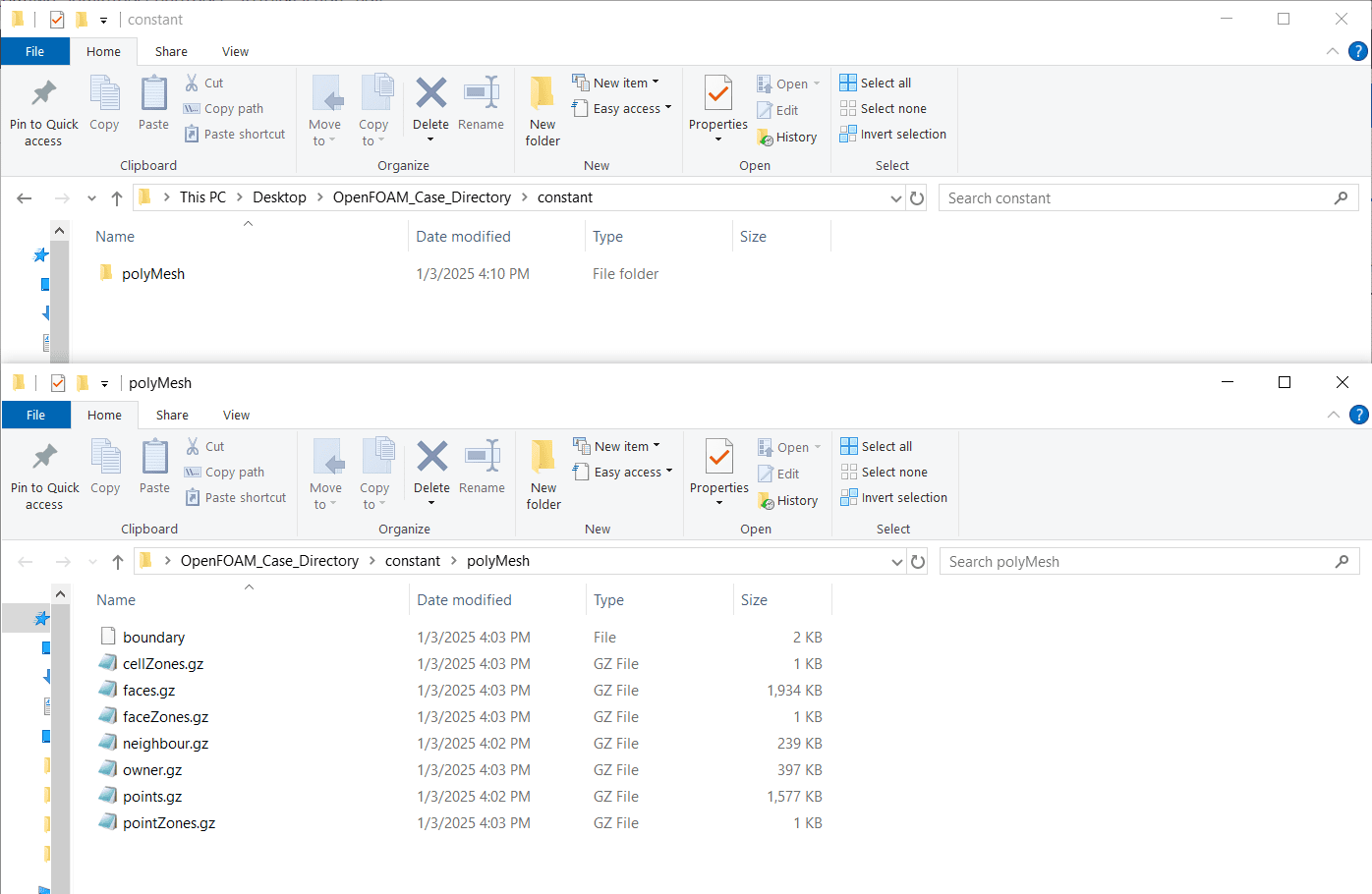The image size is (1372, 894).
Task: Sort by Size column in polyMesh window
Action: click(754, 600)
